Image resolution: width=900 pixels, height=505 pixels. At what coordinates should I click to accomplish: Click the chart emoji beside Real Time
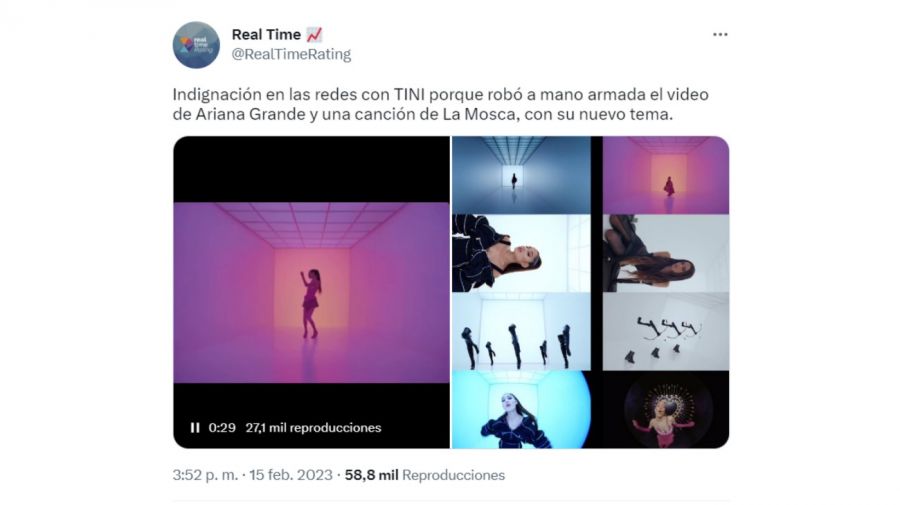point(314,35)
